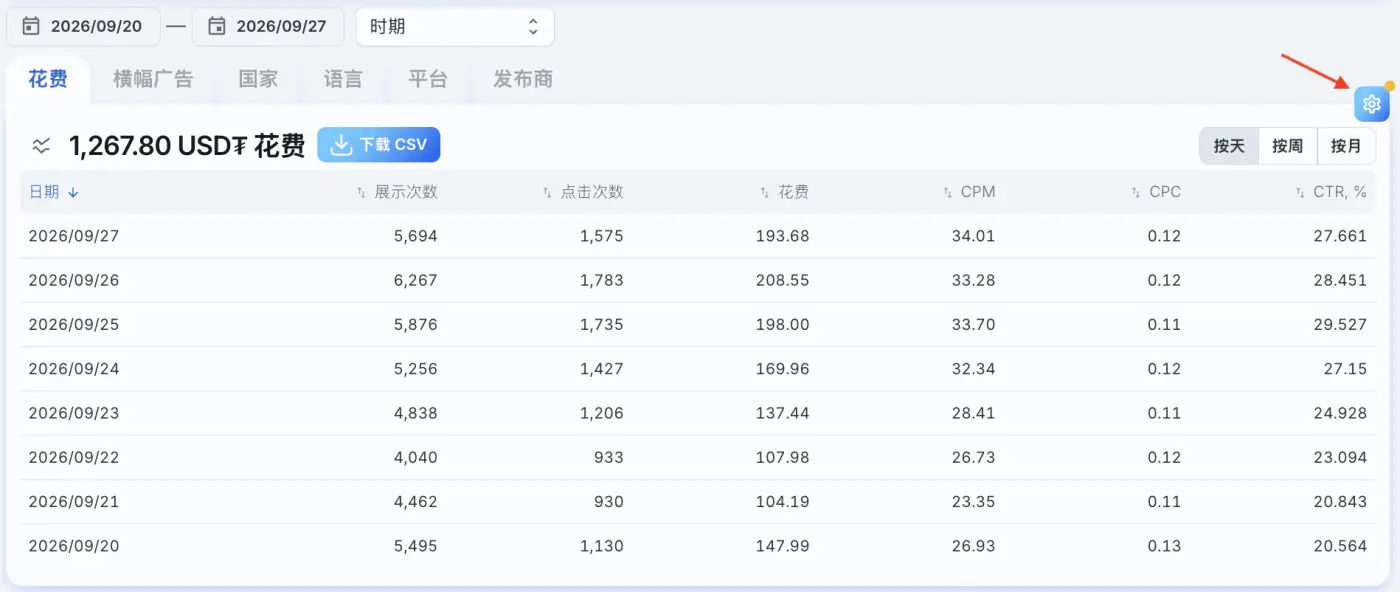This screenshot has width=1400, height=592.
Task: Click spend value 198.00
Action: coord(783,324)
